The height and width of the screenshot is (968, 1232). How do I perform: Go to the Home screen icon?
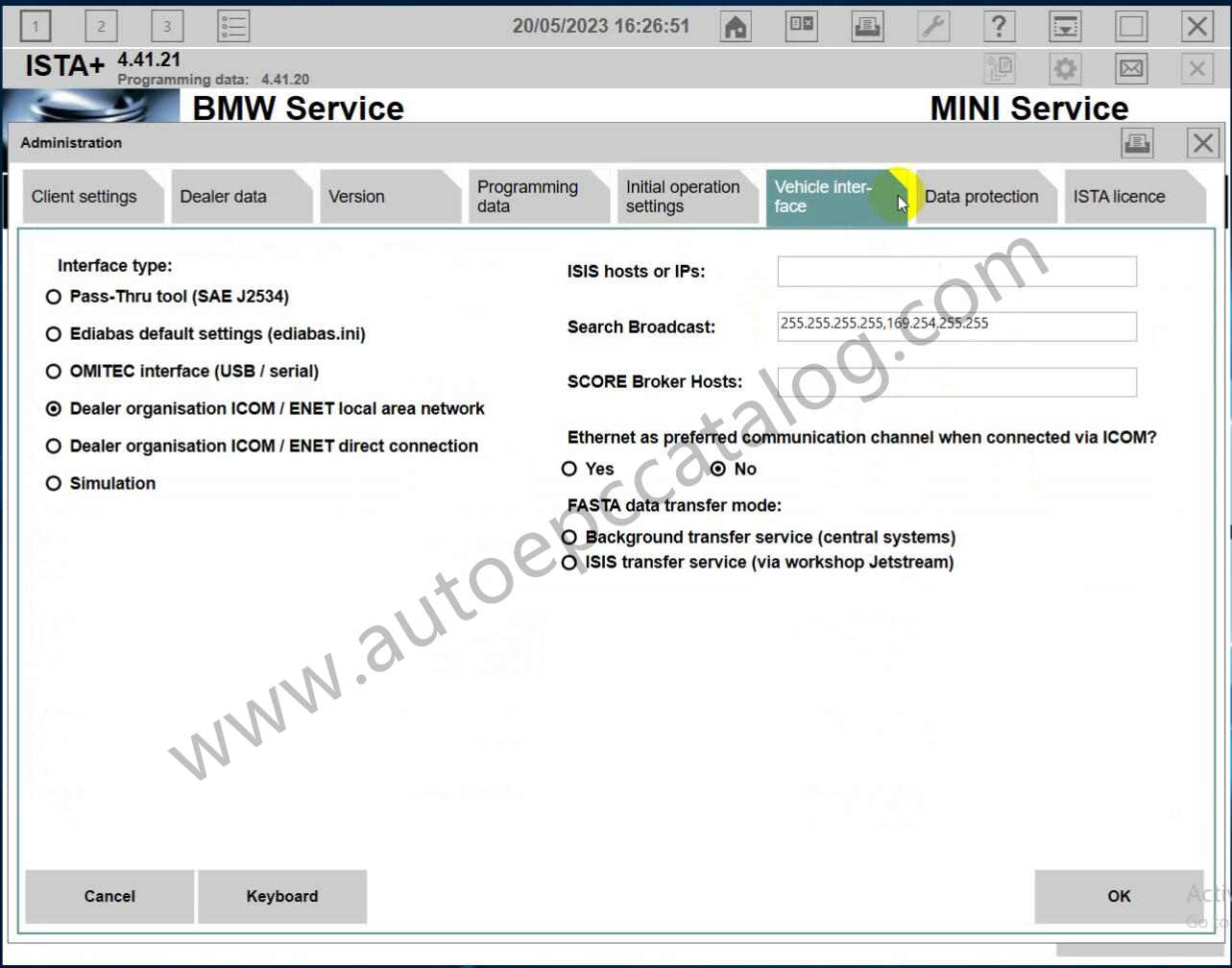(x=736, y=26)
